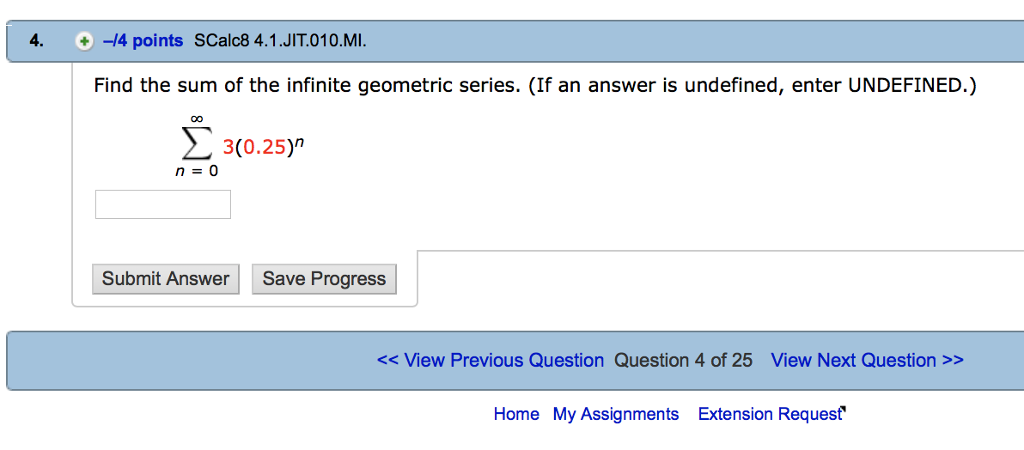
Task: Open the My Assignments link
Action: [616, 414]
